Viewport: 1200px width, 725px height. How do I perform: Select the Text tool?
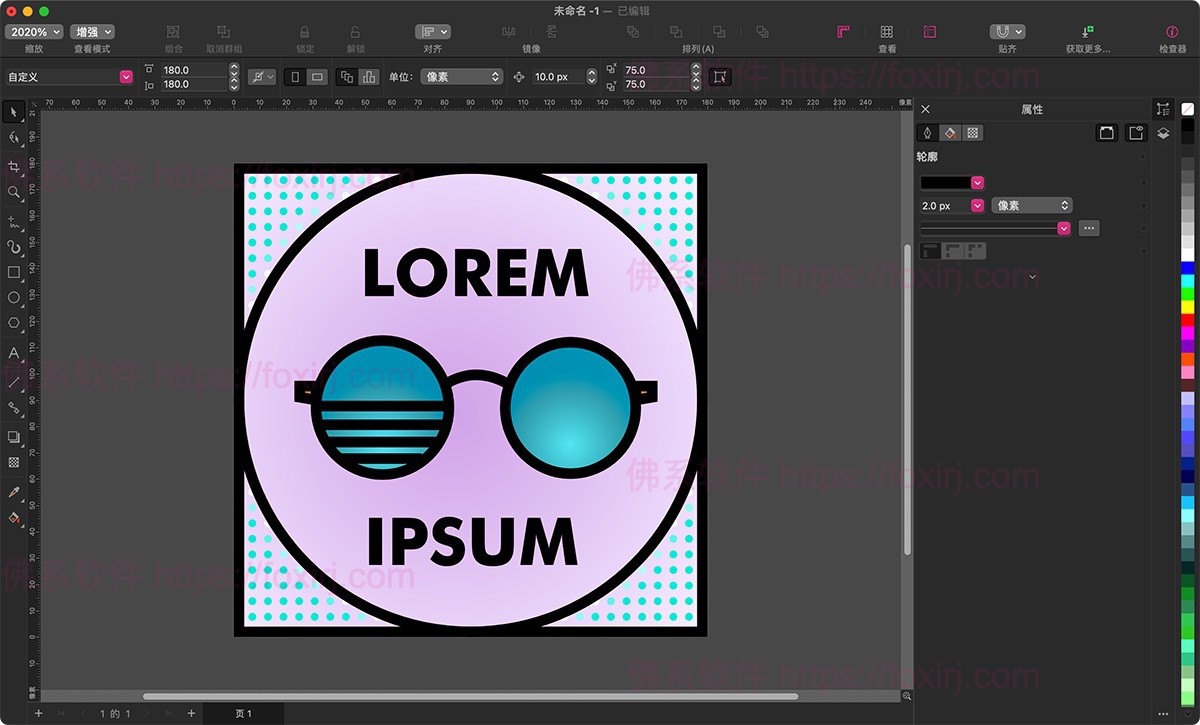pos(13,353)
